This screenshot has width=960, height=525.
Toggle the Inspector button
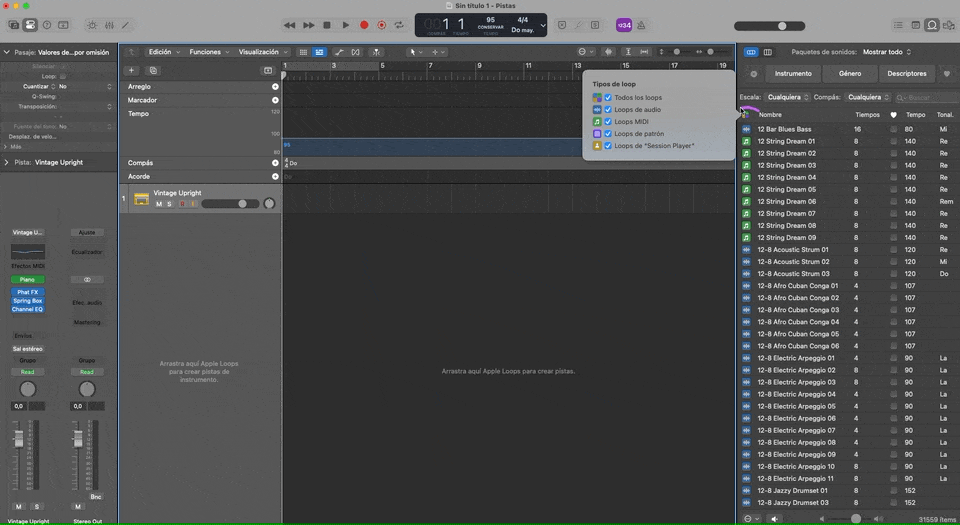(30, 25)
